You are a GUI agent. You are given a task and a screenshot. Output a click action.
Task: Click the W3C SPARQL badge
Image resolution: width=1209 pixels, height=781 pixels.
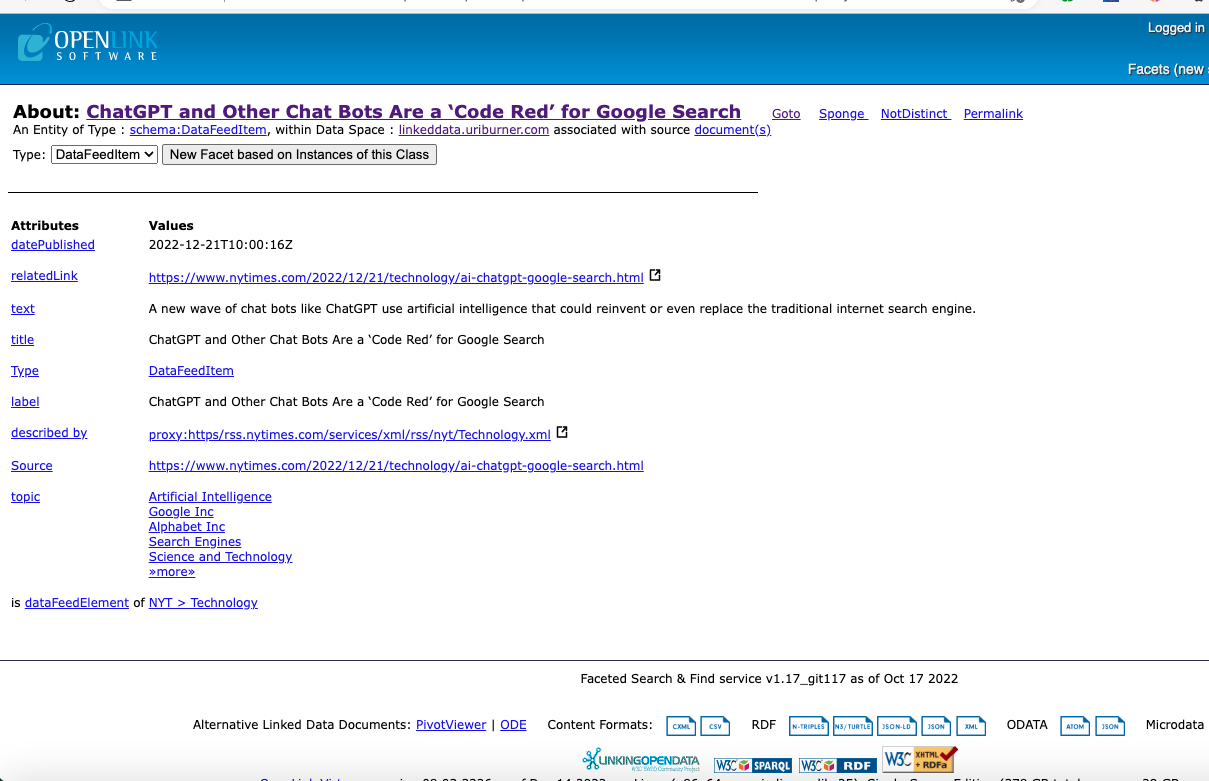753,765
